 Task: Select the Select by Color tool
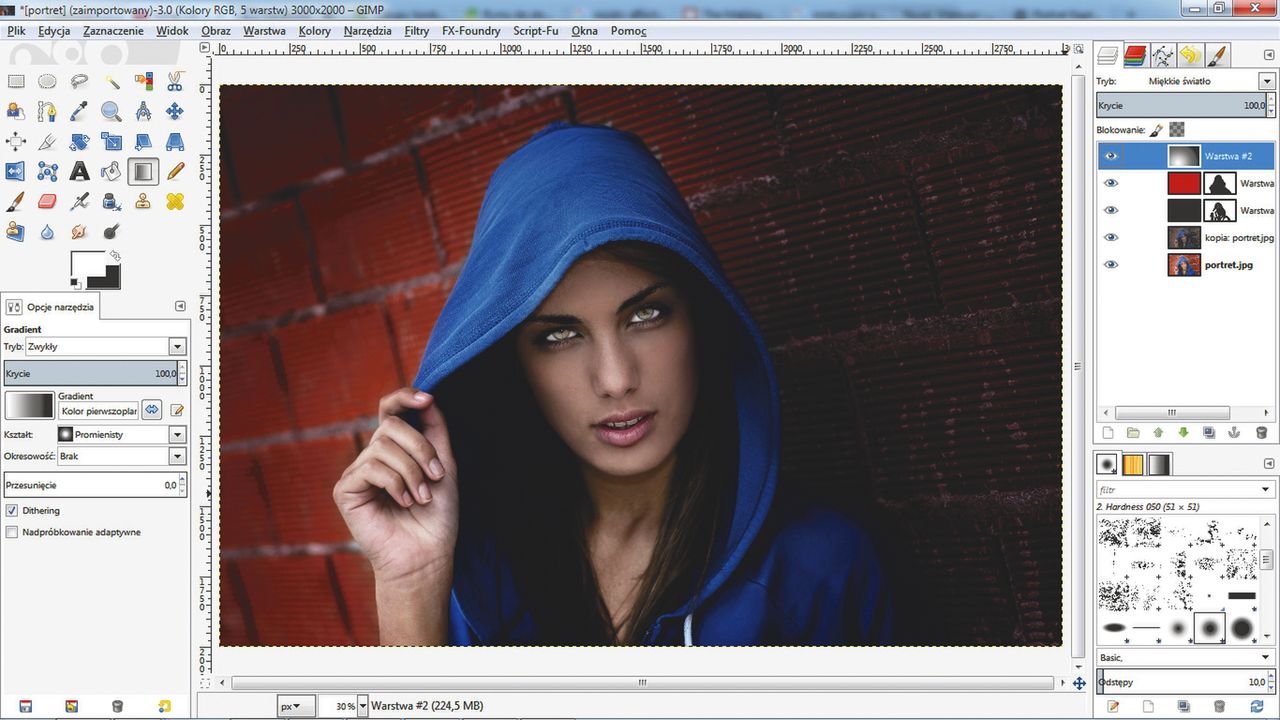[x=143, y=81]
